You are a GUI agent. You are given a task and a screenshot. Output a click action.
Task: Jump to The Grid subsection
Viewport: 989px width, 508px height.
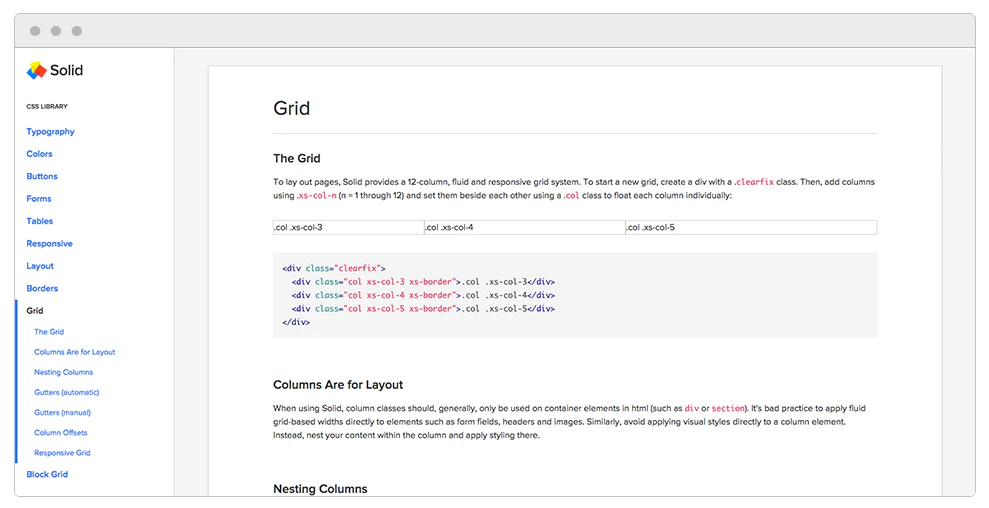tap(49, 332)
